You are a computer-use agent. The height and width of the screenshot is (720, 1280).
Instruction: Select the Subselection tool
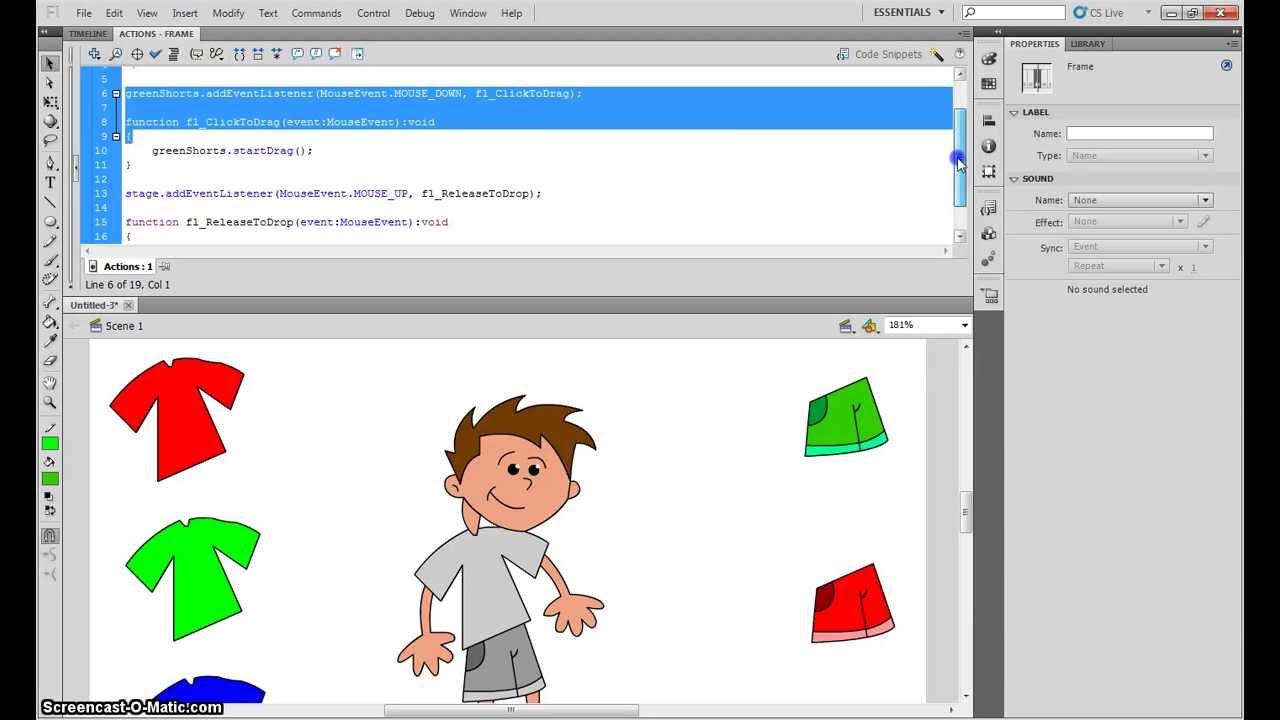(50, 83)
